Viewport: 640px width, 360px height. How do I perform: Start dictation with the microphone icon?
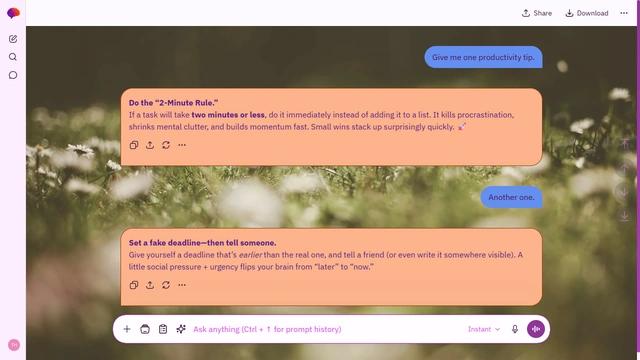[515, 329]
